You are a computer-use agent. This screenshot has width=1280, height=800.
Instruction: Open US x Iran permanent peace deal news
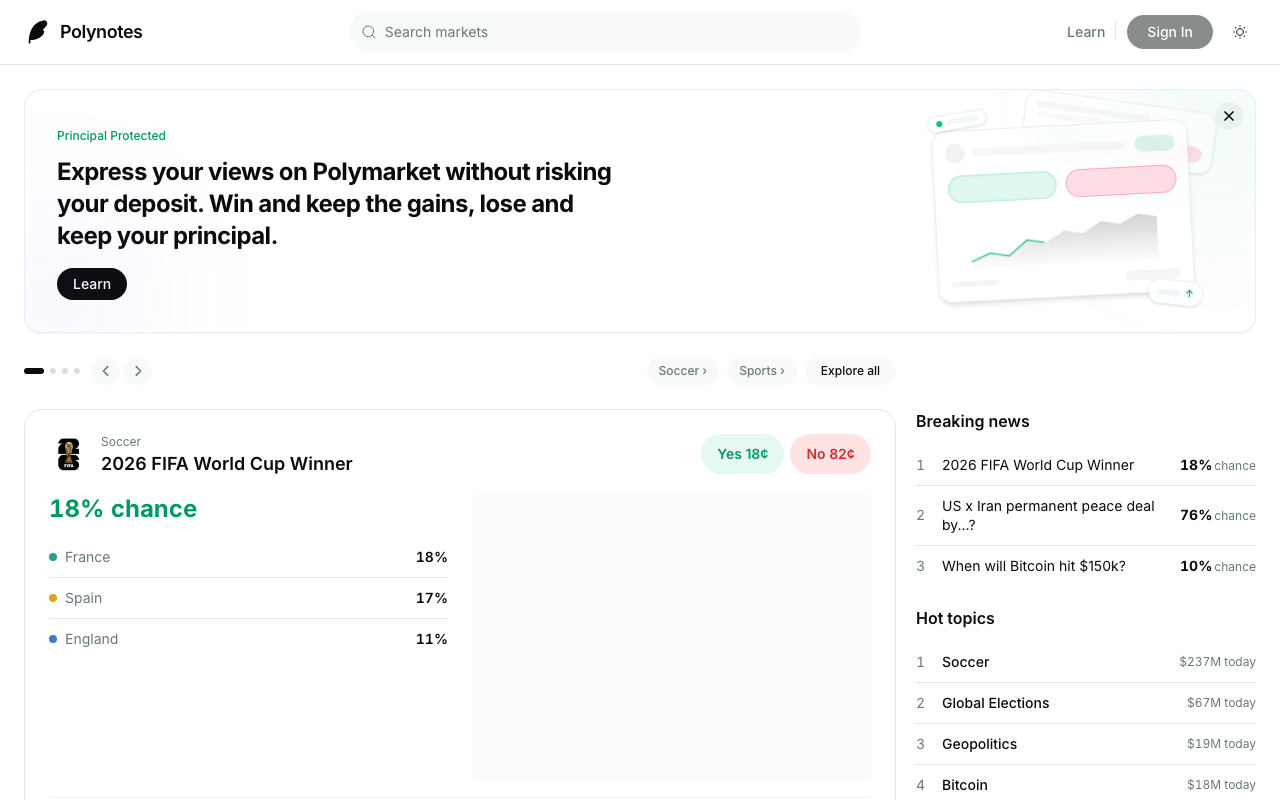tap(1086, 515)
